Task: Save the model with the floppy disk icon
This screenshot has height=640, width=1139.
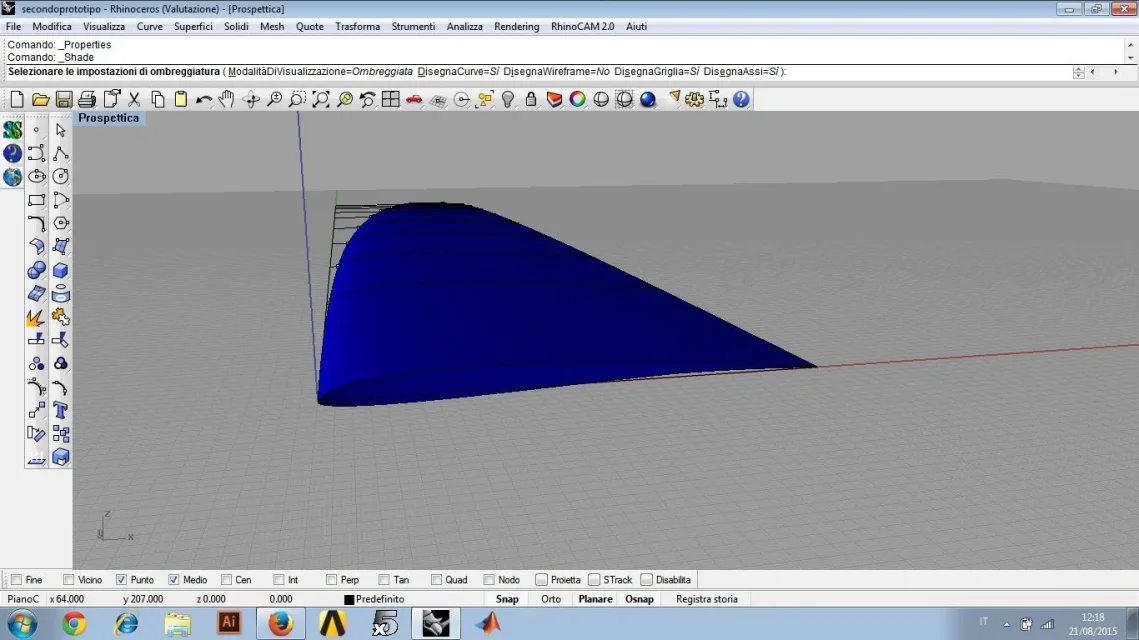Action: click(64, 100)
